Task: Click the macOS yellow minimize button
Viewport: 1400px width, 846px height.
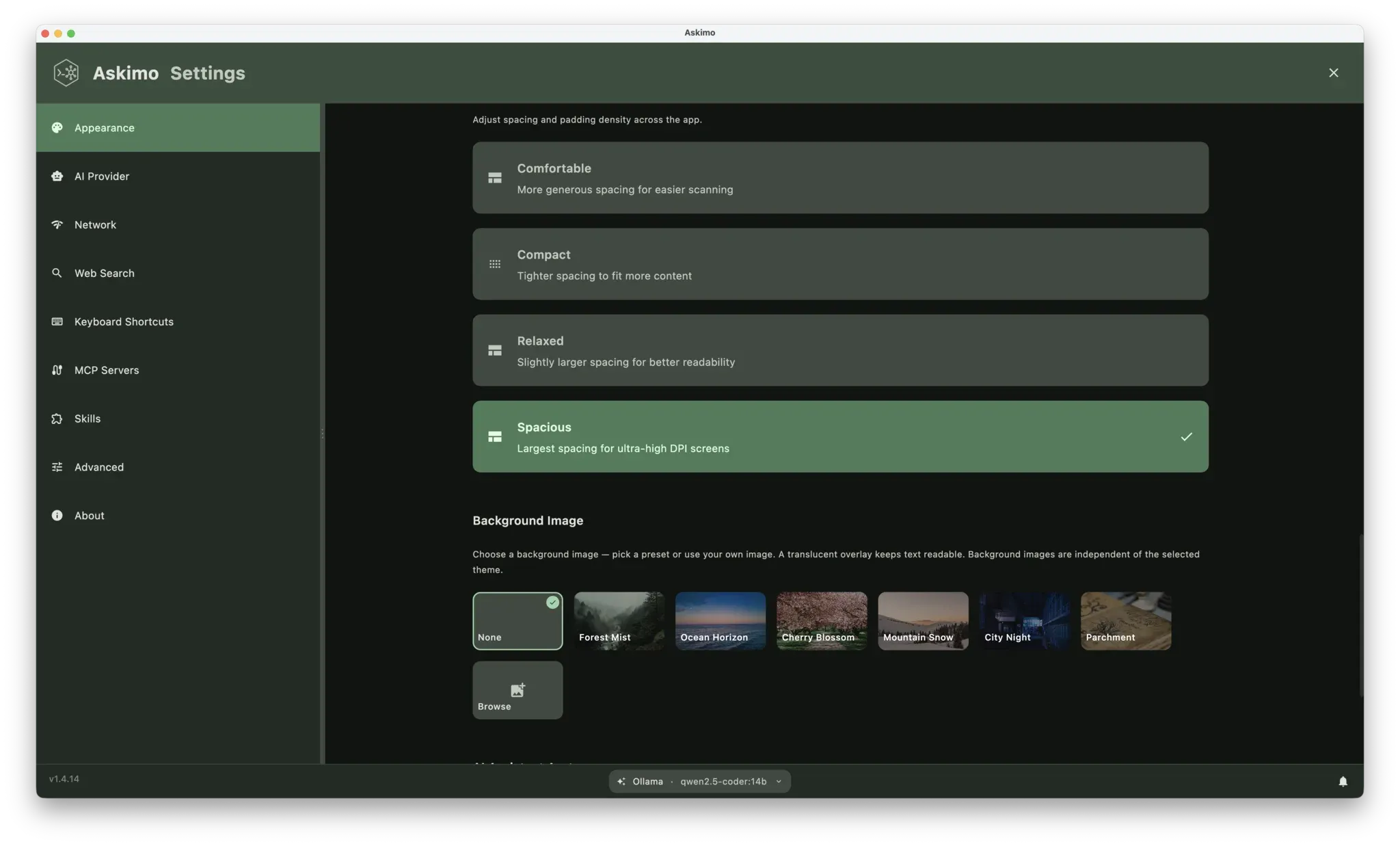Action: click(58, 33)
